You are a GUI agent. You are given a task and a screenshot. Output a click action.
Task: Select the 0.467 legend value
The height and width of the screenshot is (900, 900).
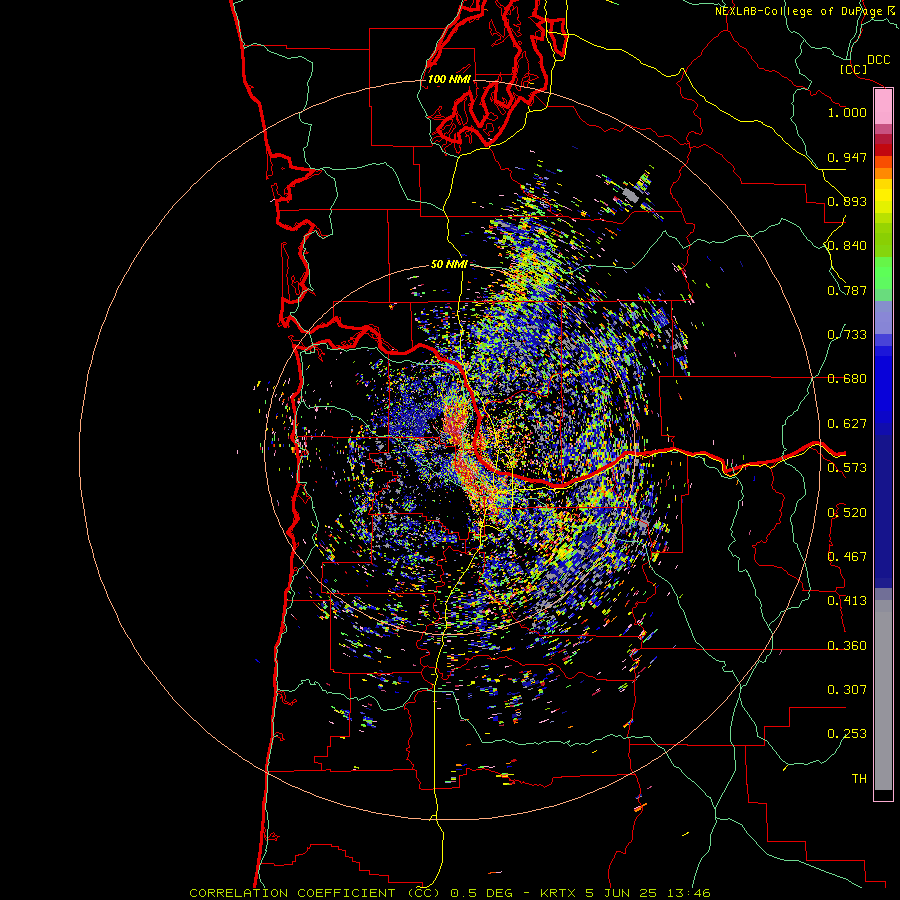pos(847,557)
